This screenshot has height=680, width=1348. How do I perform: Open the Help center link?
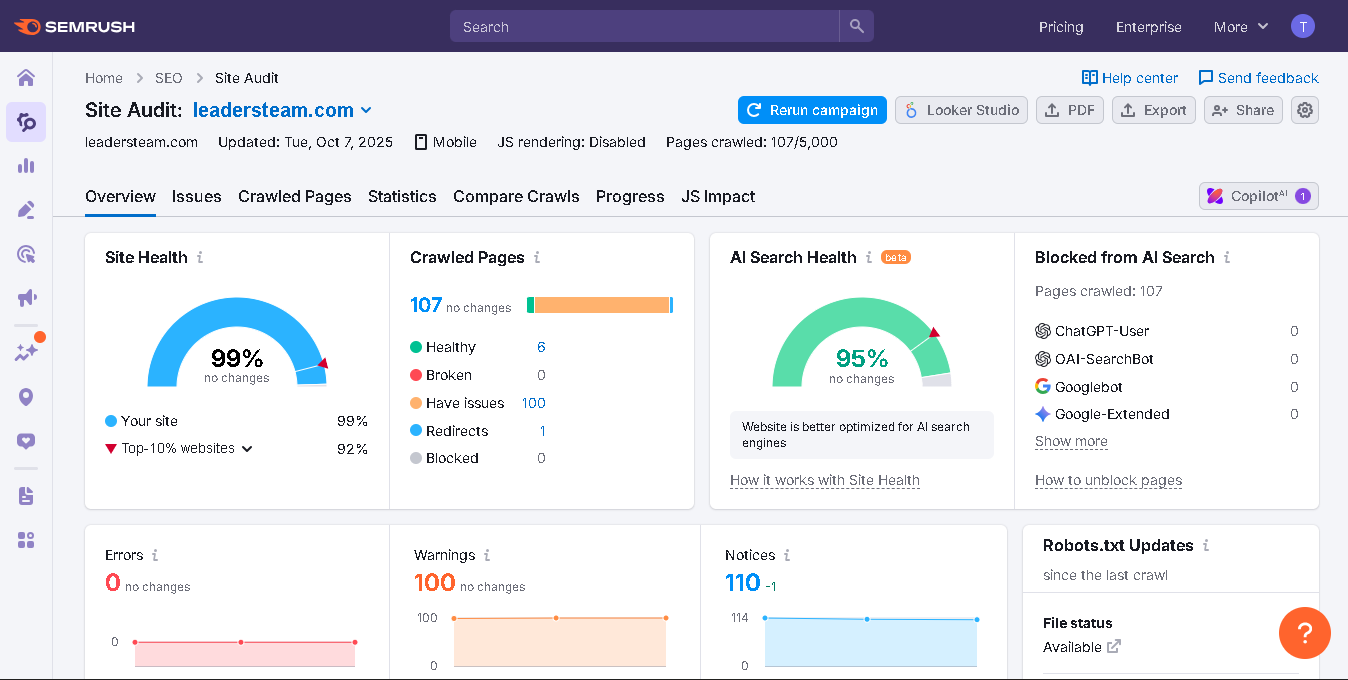point(1130,78)
